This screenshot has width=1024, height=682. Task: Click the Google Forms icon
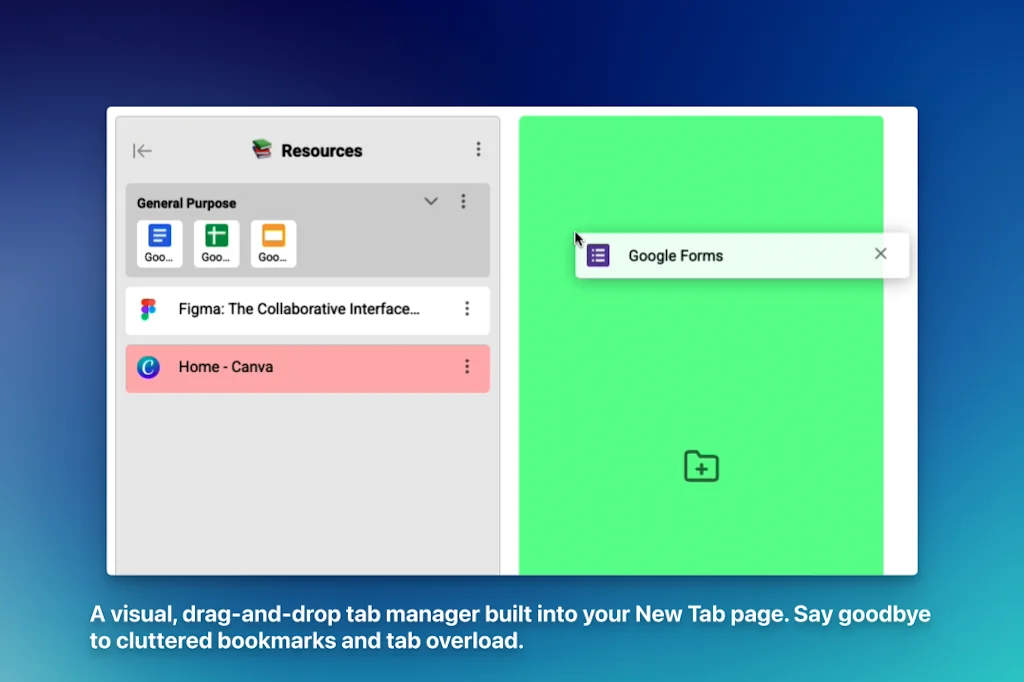(x=598, y=255)
